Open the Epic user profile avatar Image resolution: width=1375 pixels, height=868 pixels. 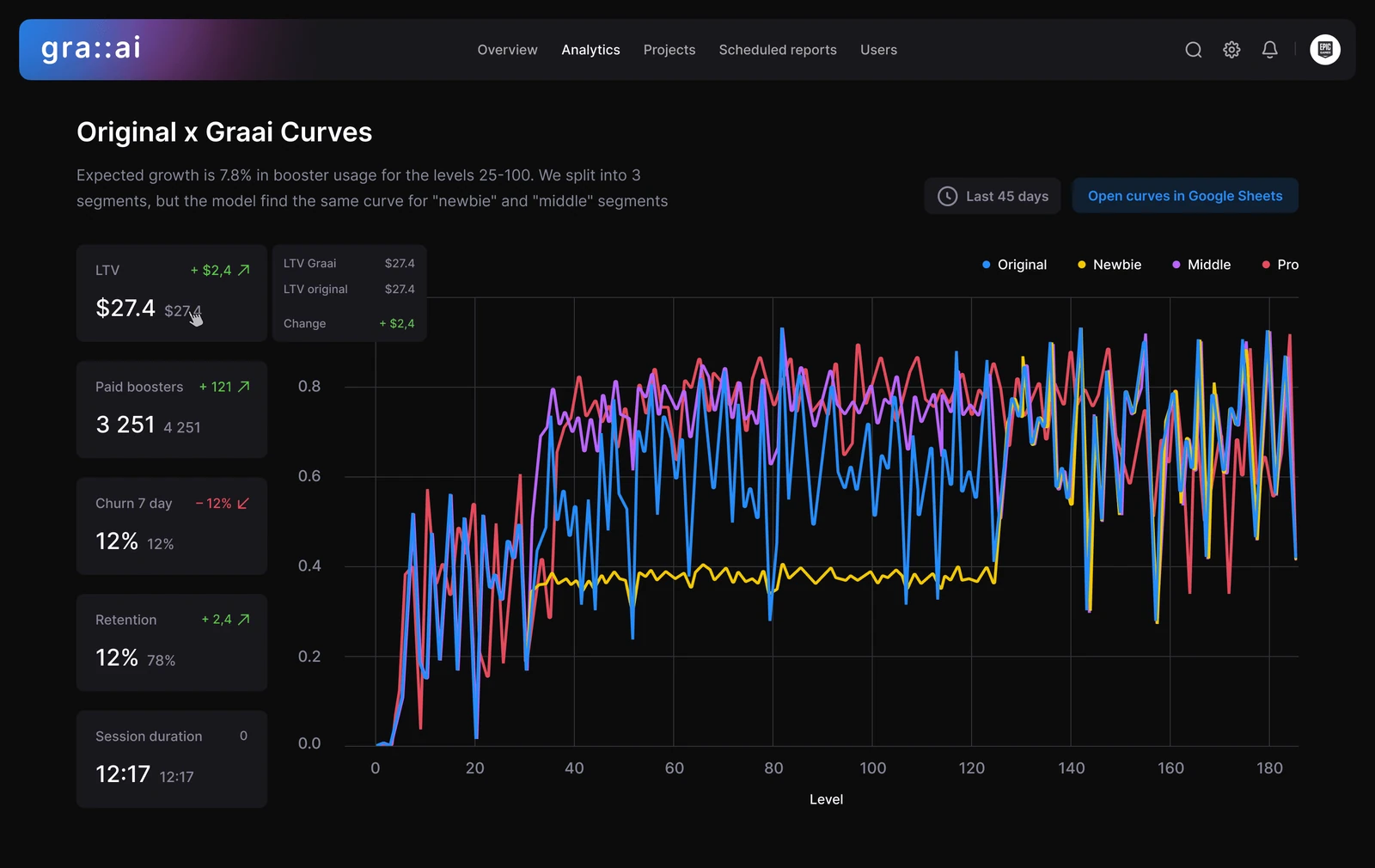coord(1325,50)
